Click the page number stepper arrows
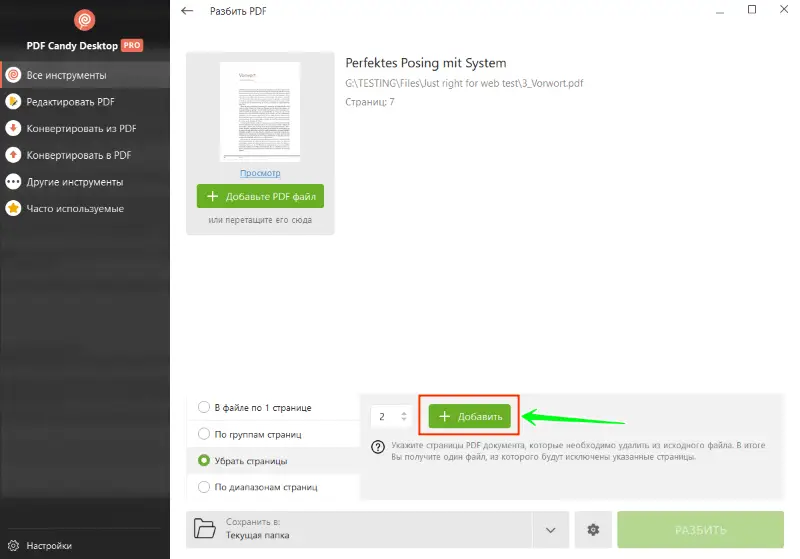This screenshot has width=800, height=559. click(x=404, y=416)
